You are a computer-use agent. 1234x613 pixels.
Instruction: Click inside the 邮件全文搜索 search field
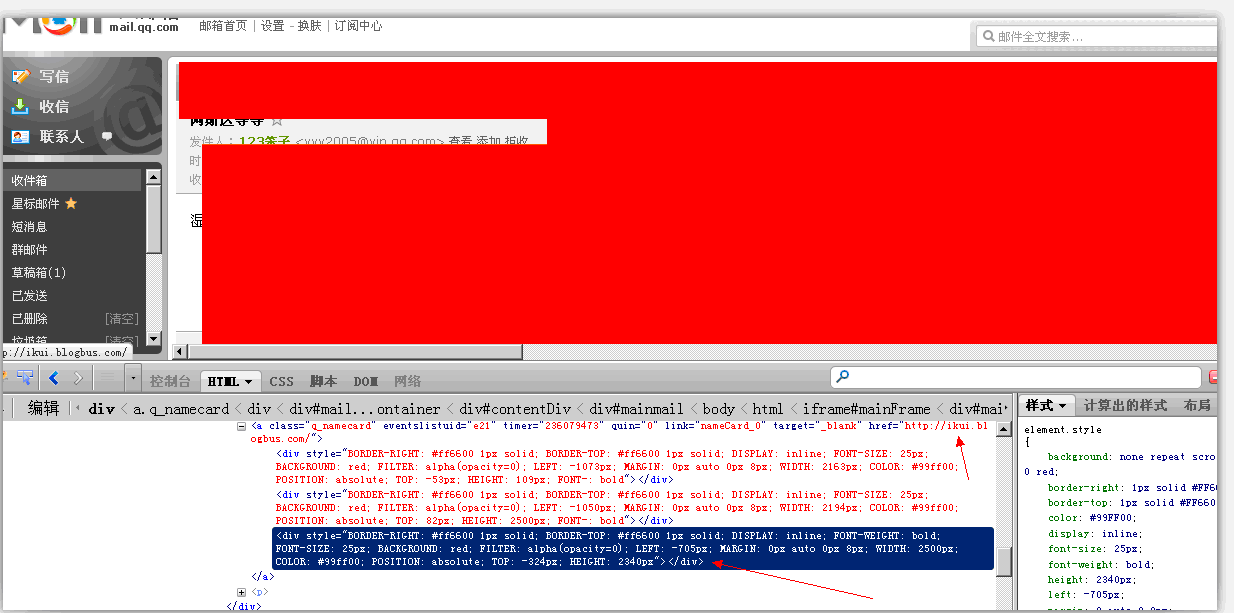pyautogui.click(x=1095, y=36)
